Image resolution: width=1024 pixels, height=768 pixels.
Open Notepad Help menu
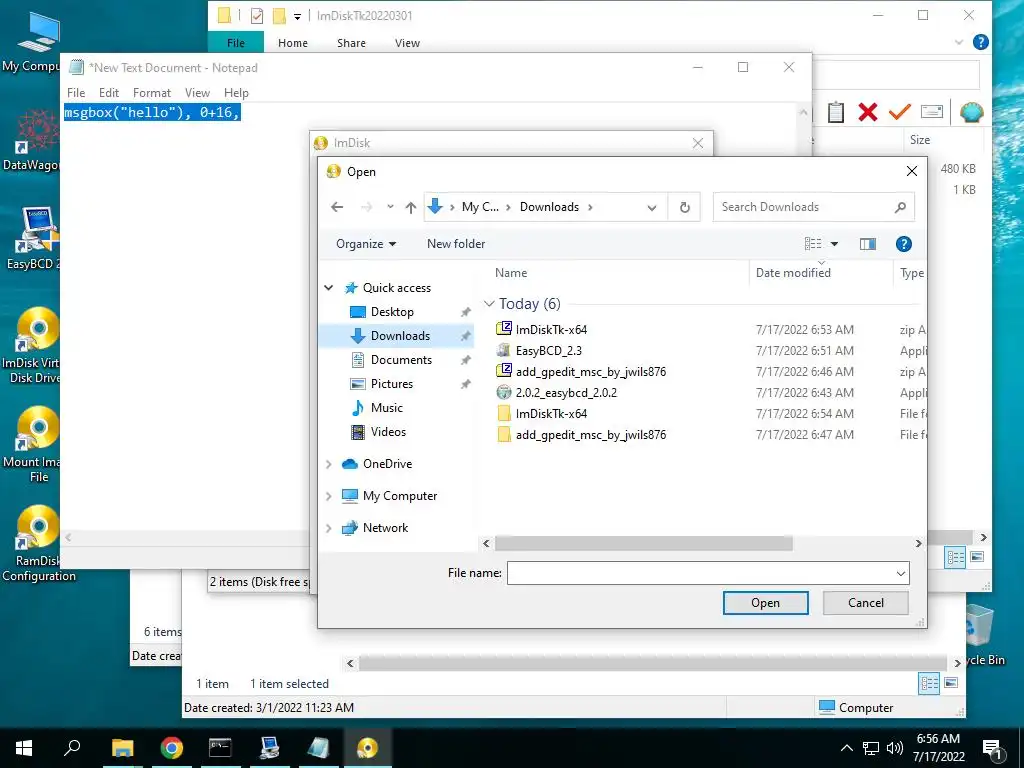(236, 93)
